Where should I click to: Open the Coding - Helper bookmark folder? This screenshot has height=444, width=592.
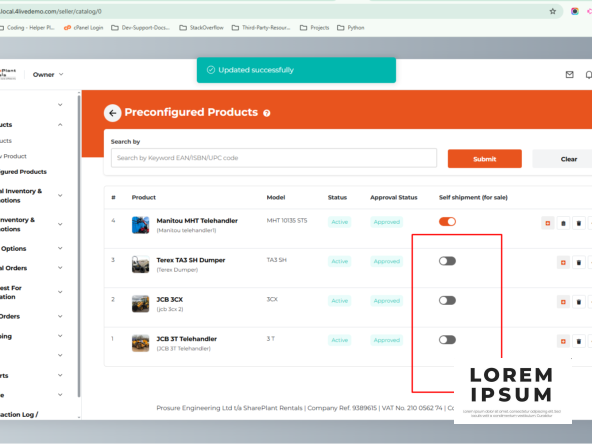pyautogui.click(x=27, y=28)
